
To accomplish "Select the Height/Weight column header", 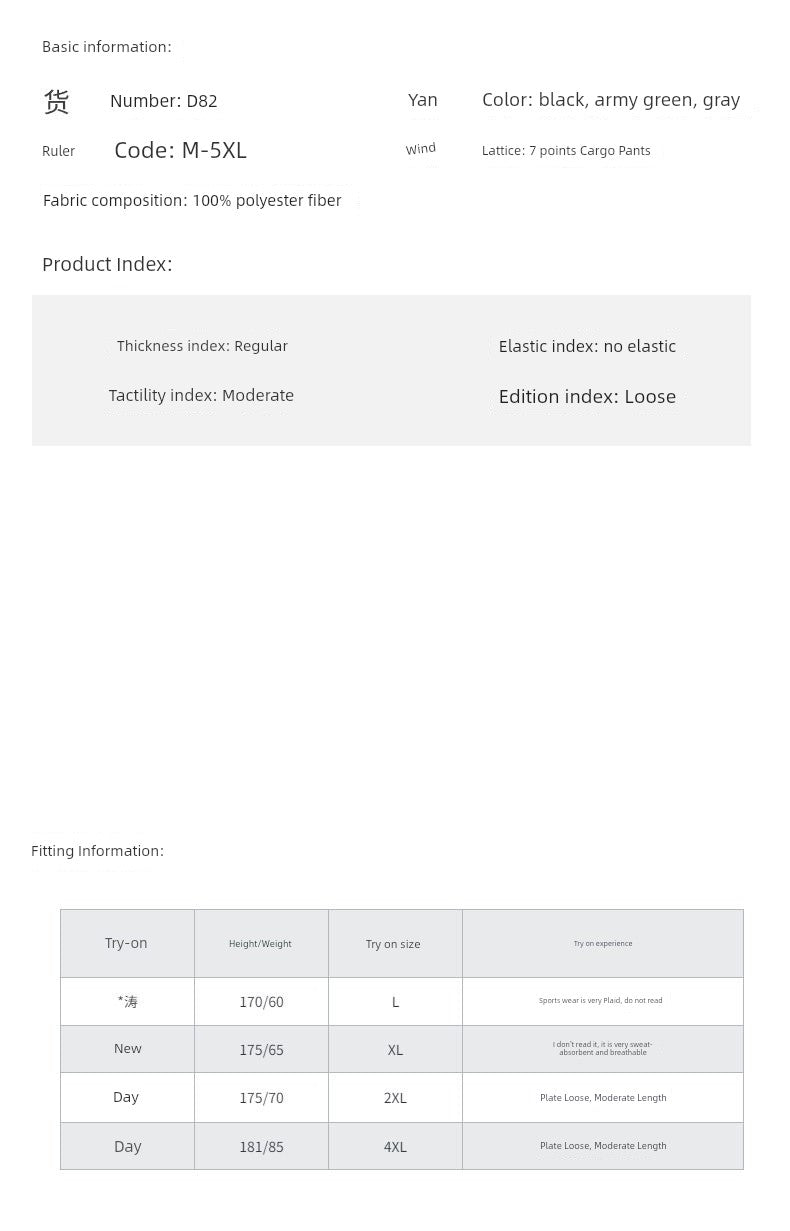I will 260,944.
